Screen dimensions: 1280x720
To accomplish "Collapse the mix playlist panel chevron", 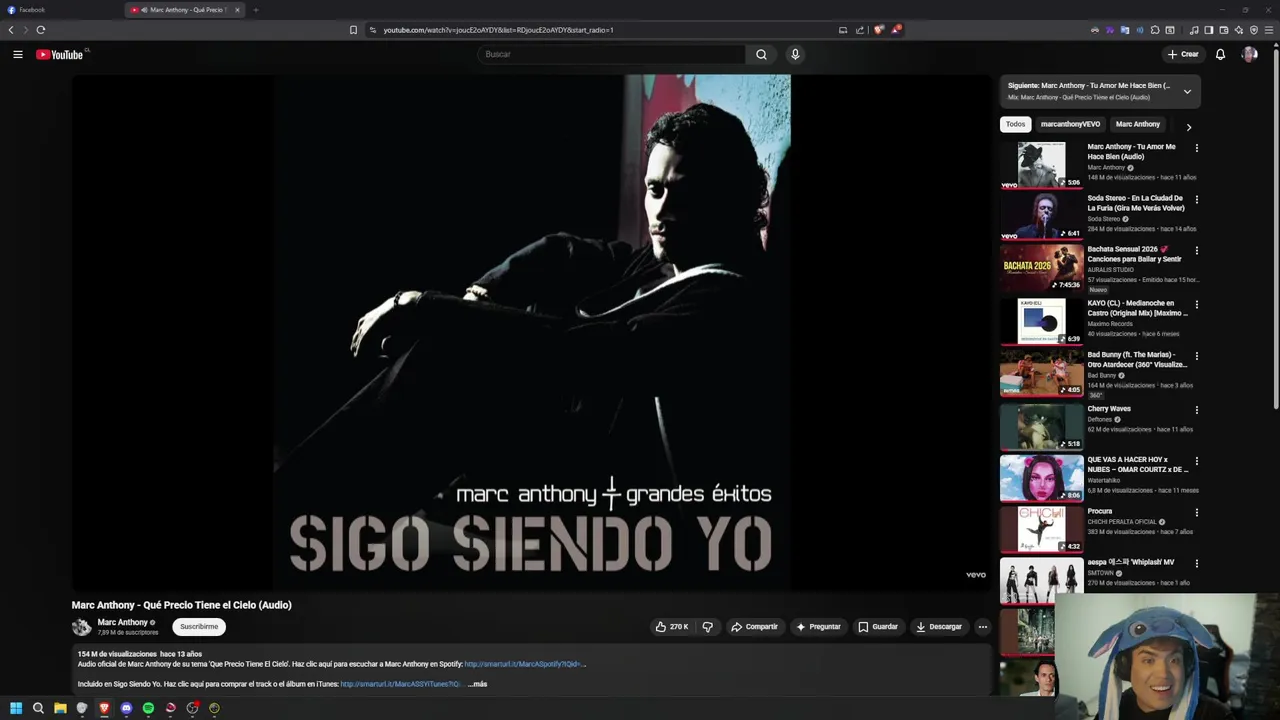I will [x=1187, y=91].
